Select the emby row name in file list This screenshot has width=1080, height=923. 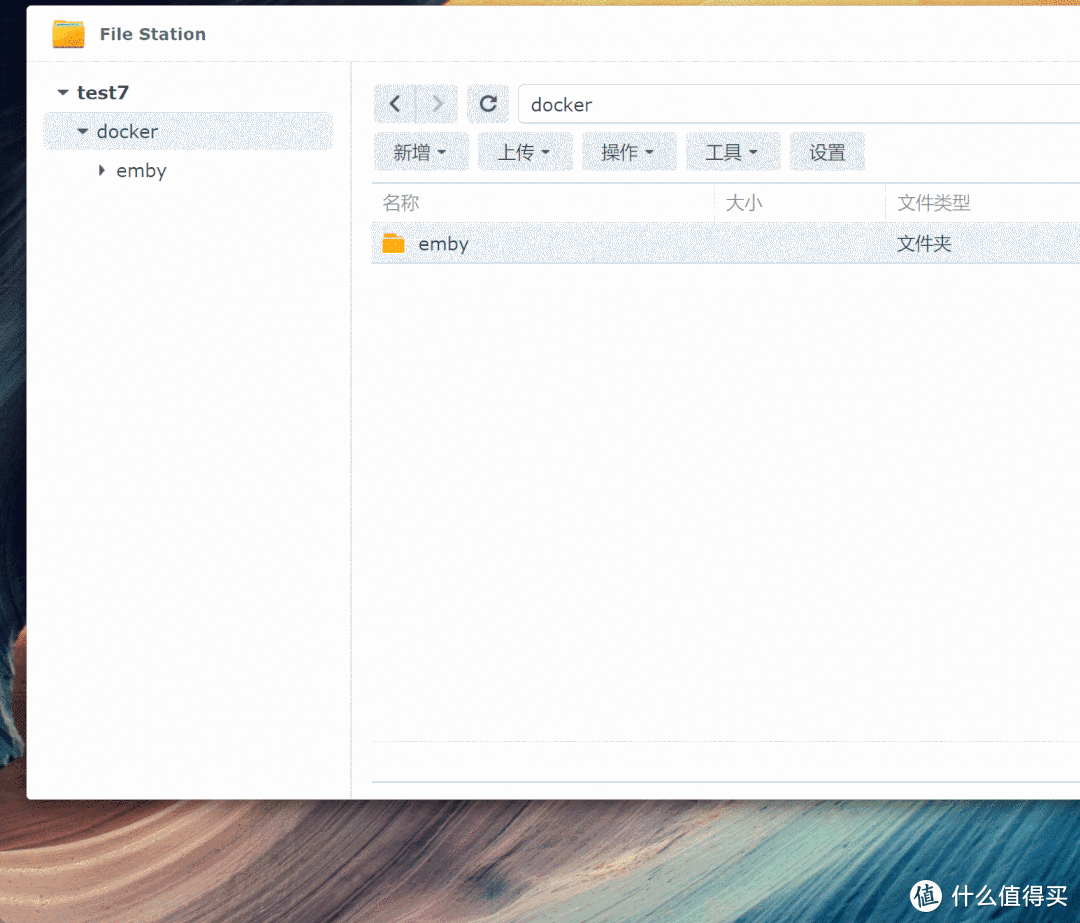[x=444, y=244]
